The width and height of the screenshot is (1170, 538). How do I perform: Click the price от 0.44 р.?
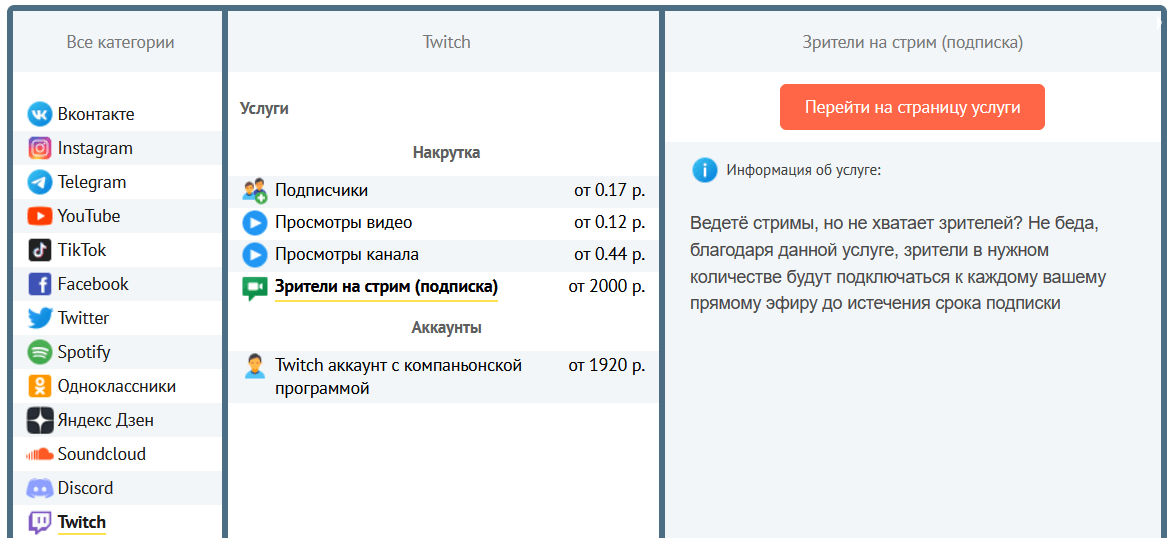(610, 255)
